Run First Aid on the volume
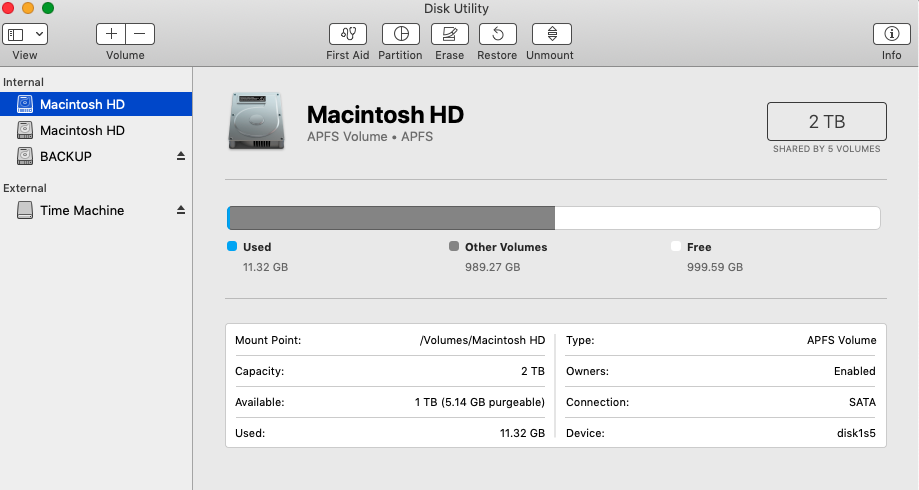The height and width of the screenshot is (490, 919). click(348, 34)
